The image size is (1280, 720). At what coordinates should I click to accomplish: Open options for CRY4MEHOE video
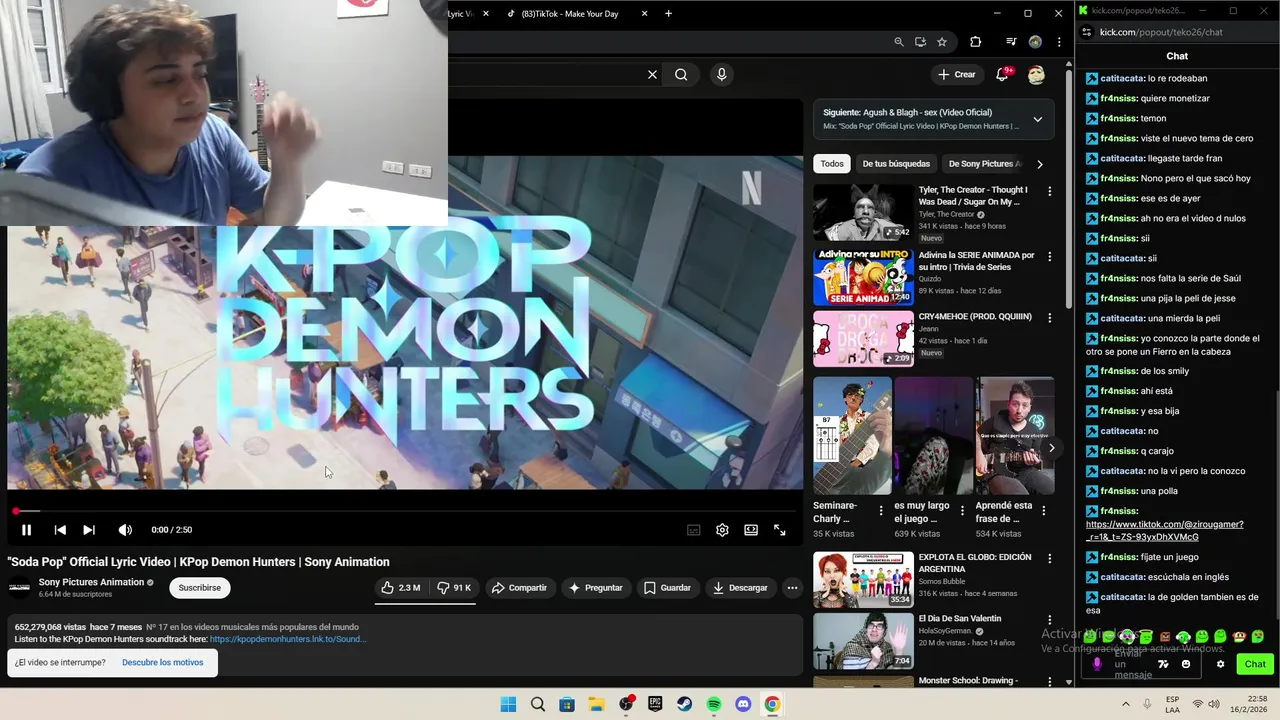tap(1049, 318)
